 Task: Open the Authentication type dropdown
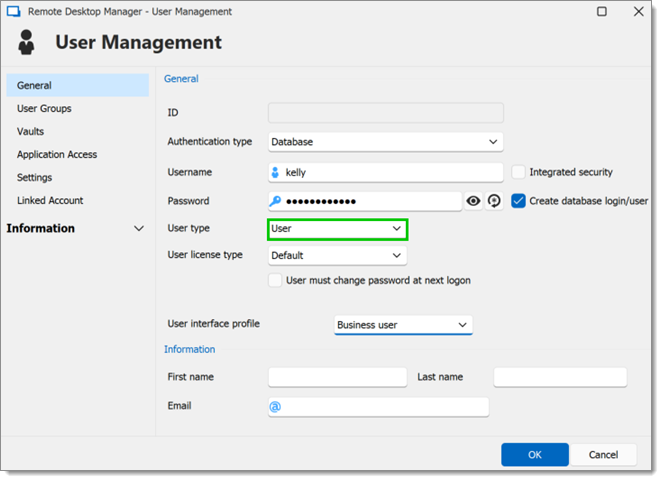(385, 142)
